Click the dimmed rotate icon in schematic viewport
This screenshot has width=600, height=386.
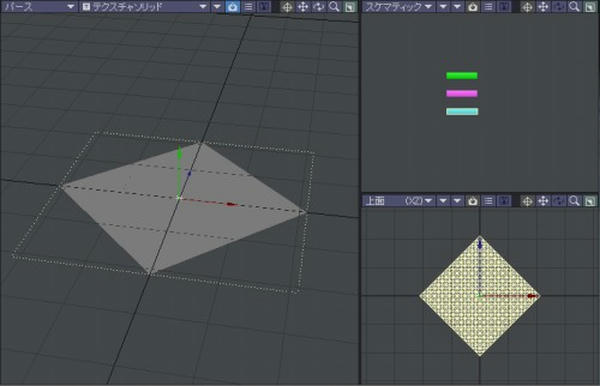coord(559,7)
